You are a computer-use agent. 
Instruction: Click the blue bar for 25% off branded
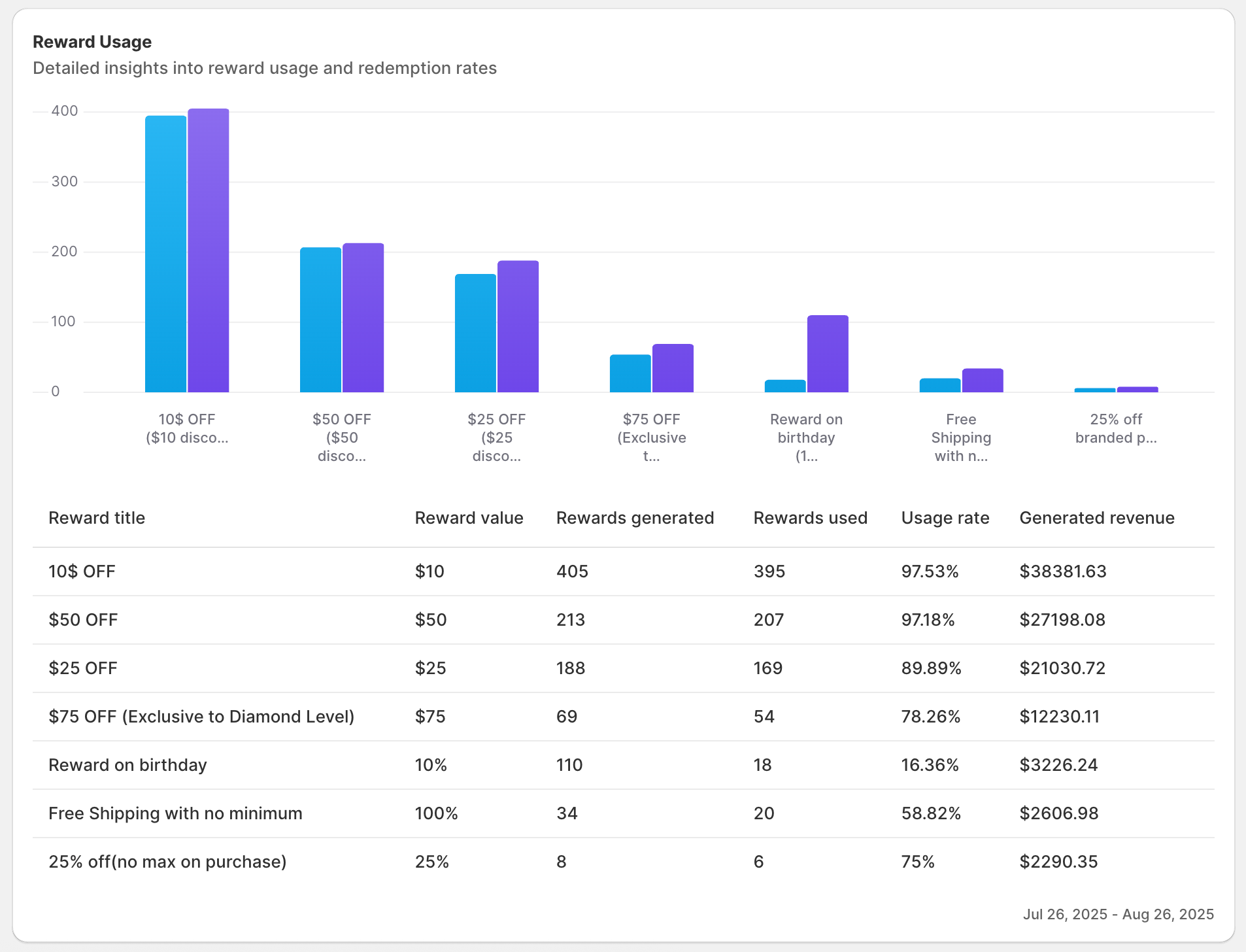pos(1095,390)
